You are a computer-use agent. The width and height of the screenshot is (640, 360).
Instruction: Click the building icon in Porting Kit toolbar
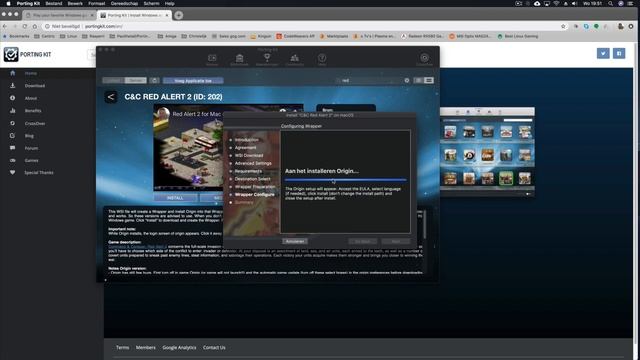[x=240, y=58]
